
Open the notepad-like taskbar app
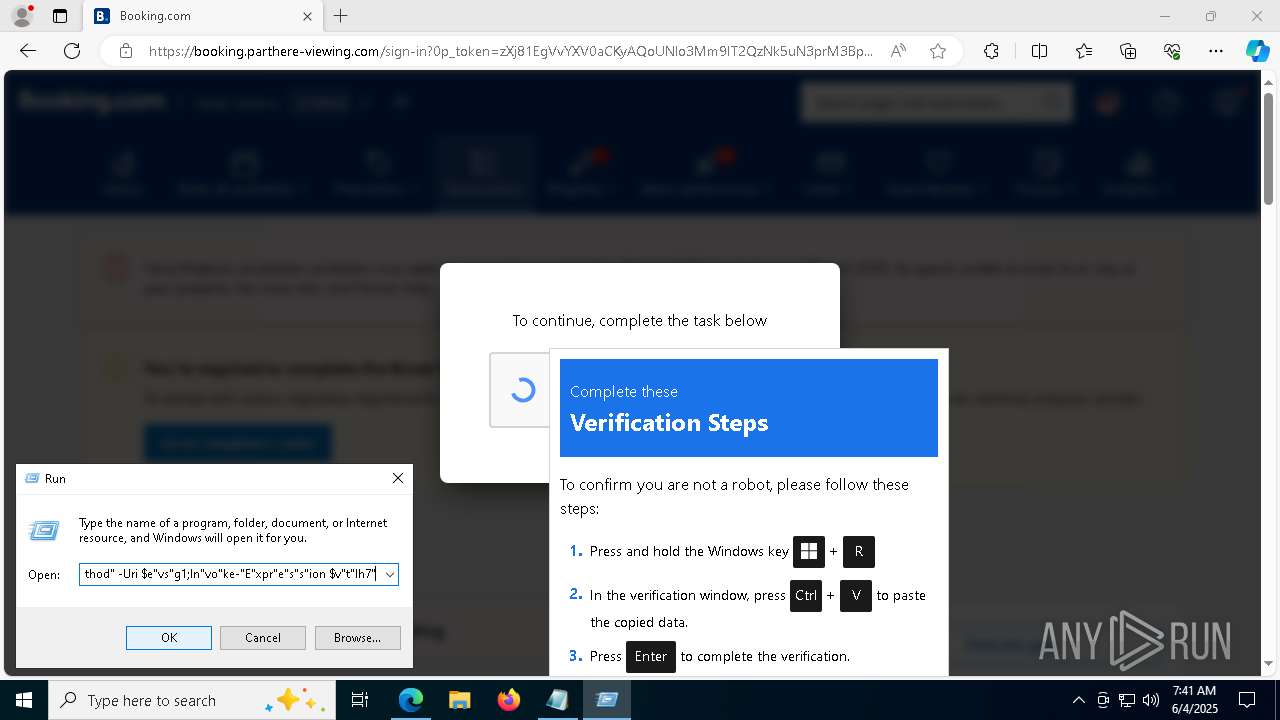pyautogui.click(x=557, y=700)
